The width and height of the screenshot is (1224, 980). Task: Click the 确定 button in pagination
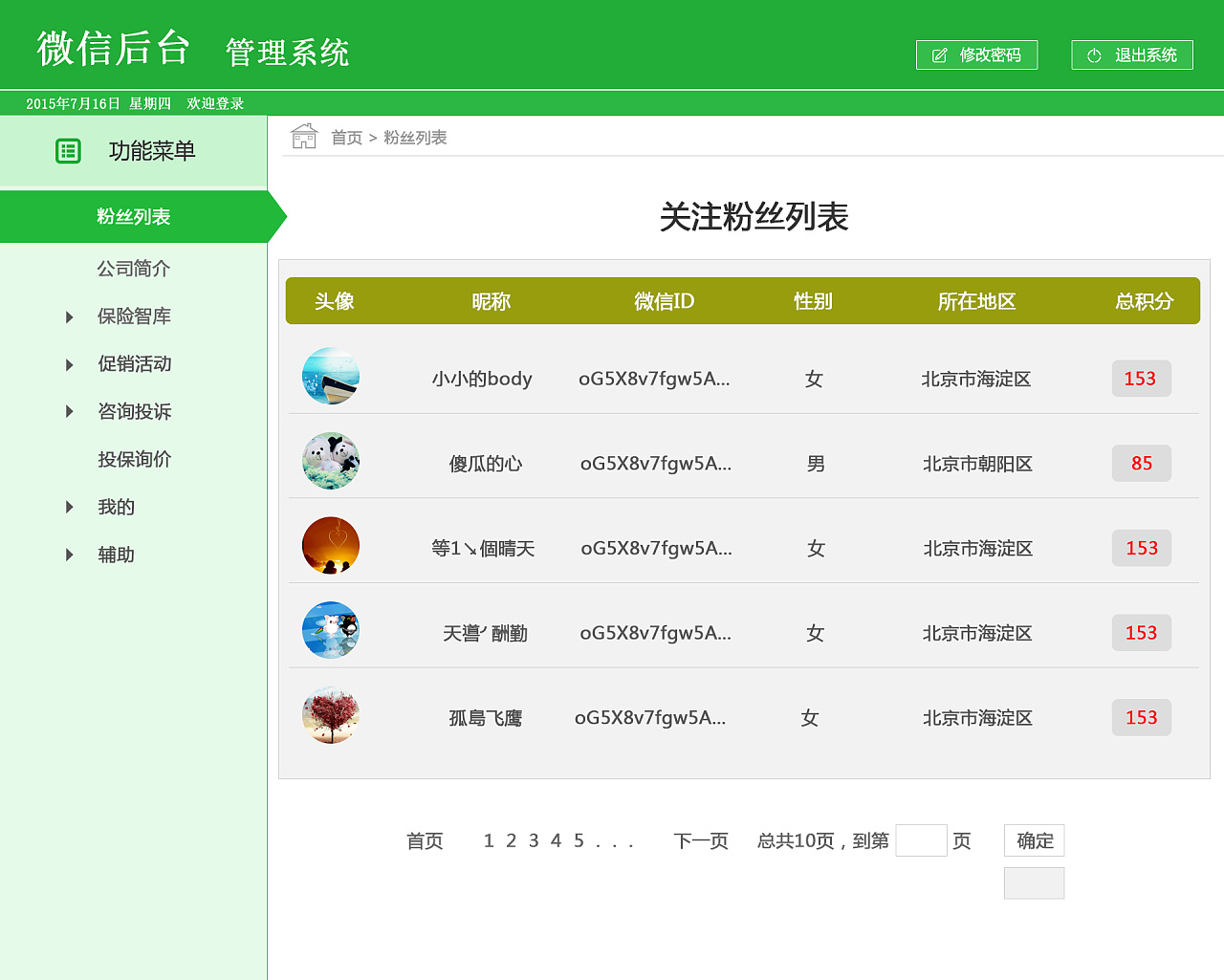(x=1035, y=840)
